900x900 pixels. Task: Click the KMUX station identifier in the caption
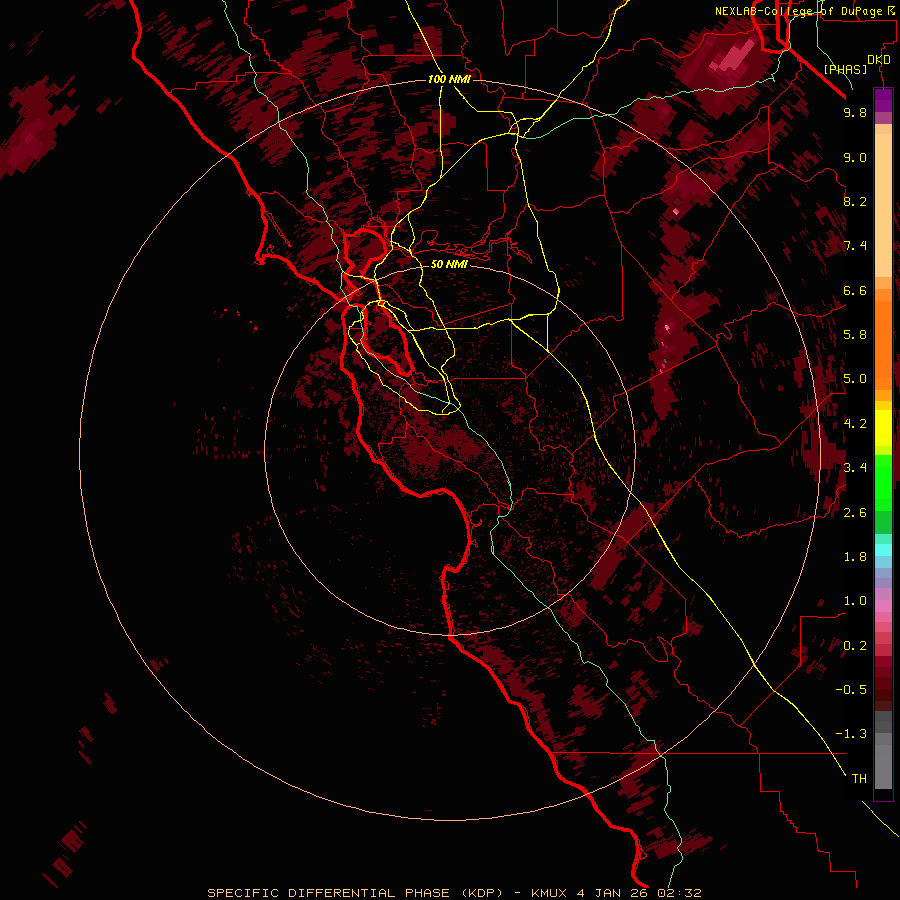pyautogui.click(x=549, y=893)
